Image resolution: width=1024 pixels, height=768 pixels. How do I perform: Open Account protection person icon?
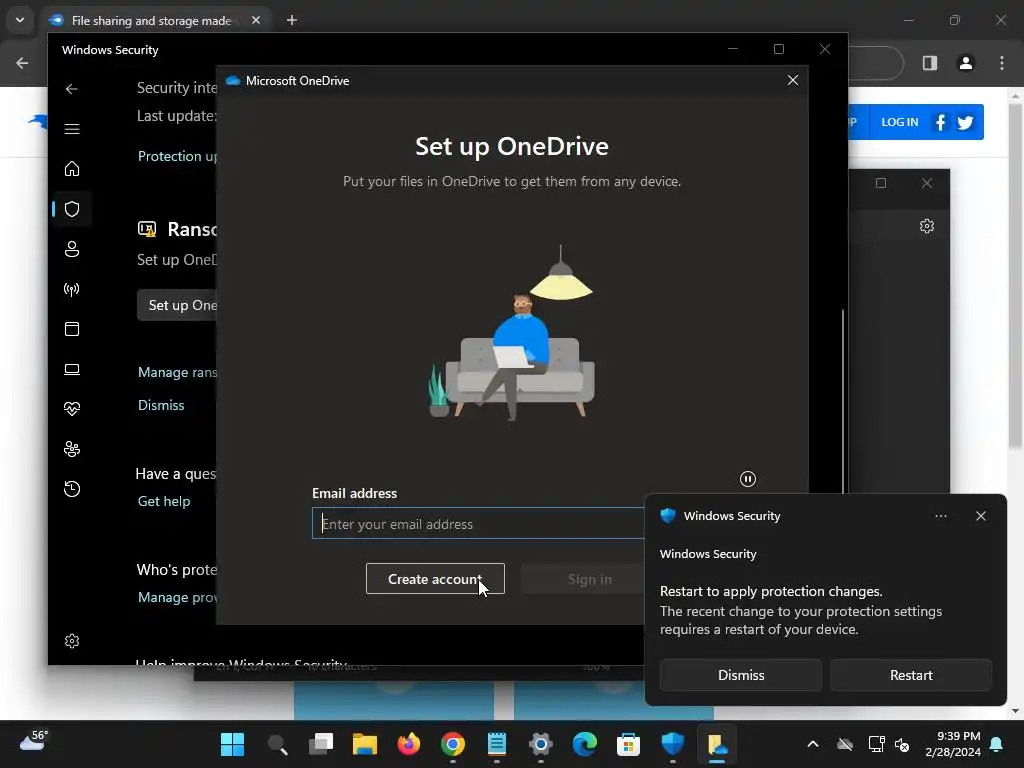pos(72,249)
